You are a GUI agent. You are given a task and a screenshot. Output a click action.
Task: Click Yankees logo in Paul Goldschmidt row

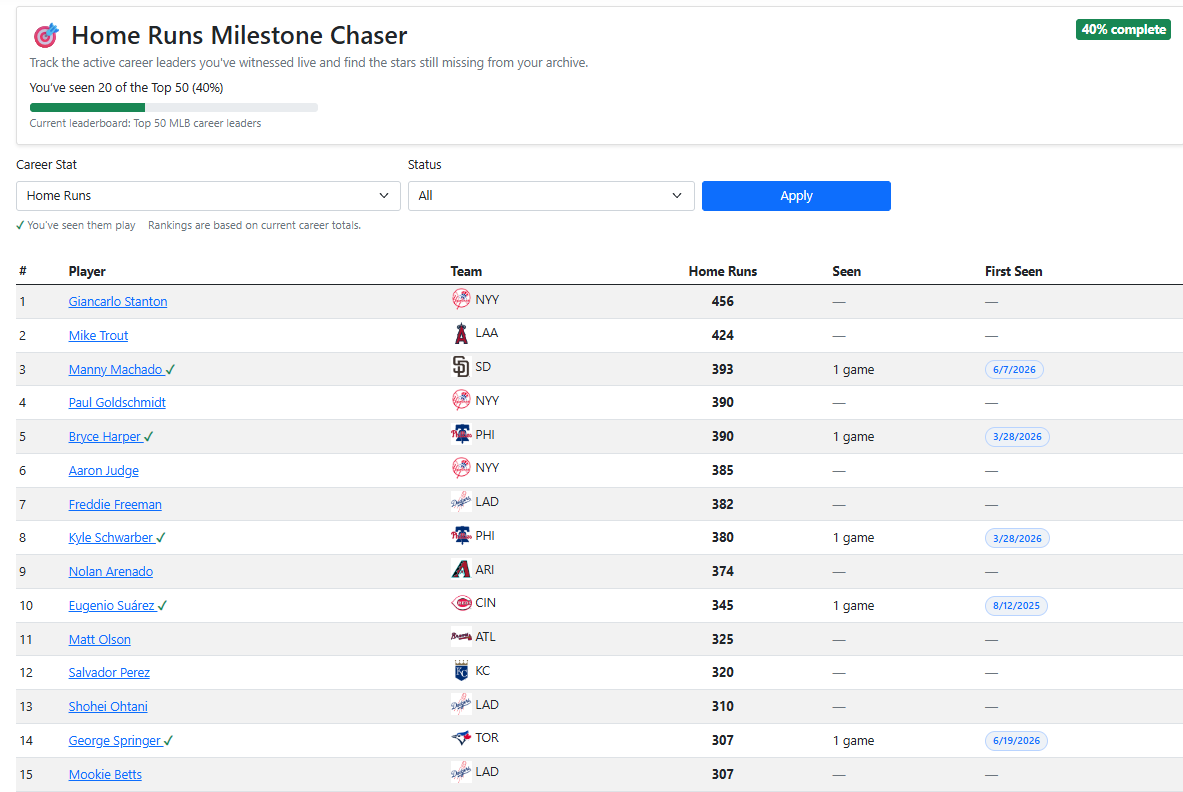pyautogui.click(x=461, y=401)
